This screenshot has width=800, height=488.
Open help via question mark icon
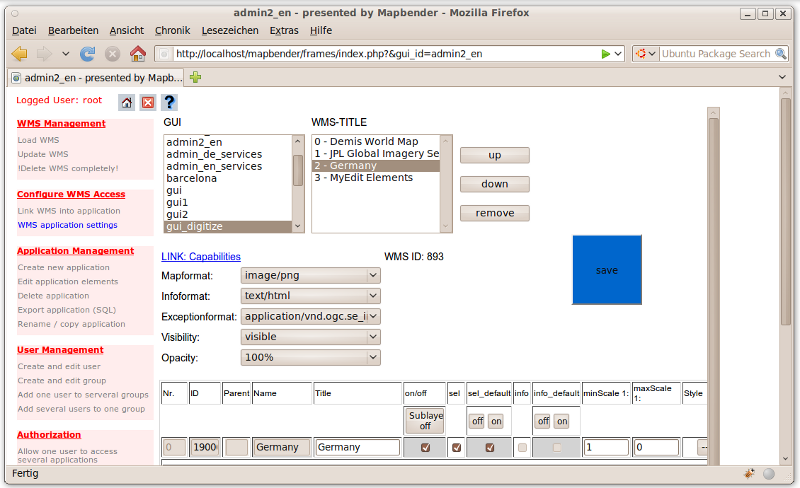(x=169, y=102)
